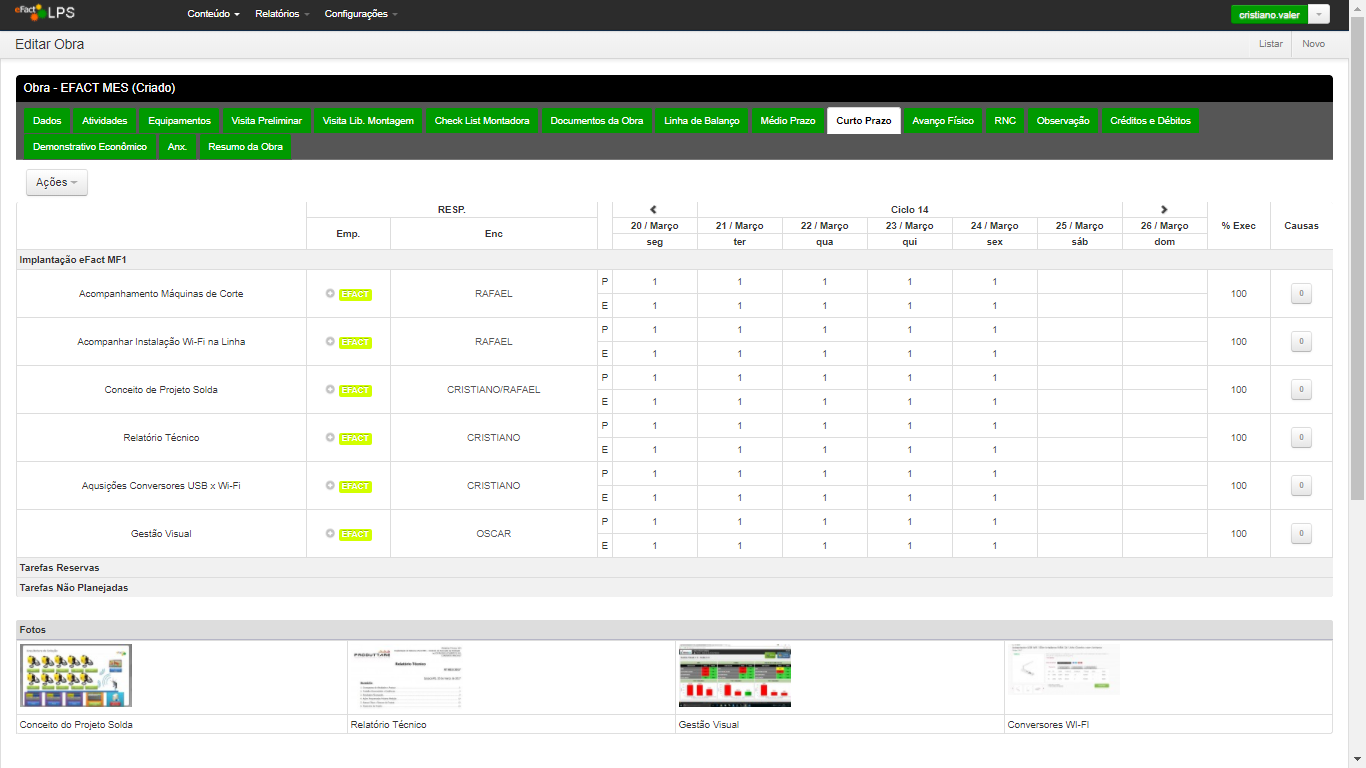
Task: Click Causas button for Aqusições Conversores USB x Wi-Fi
Action: 1301,486
